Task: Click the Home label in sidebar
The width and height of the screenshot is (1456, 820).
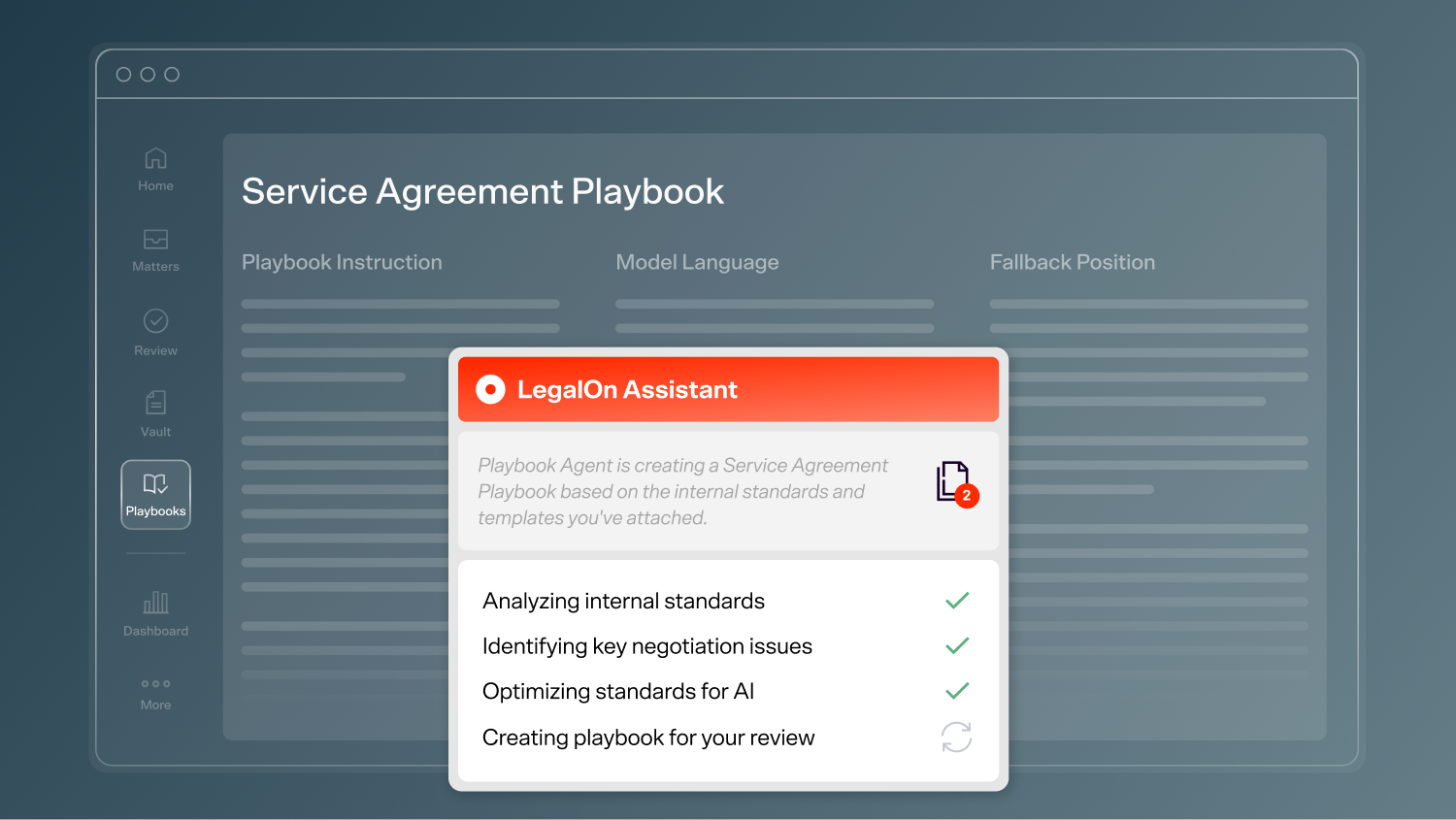Action: [x=155, y=185]
